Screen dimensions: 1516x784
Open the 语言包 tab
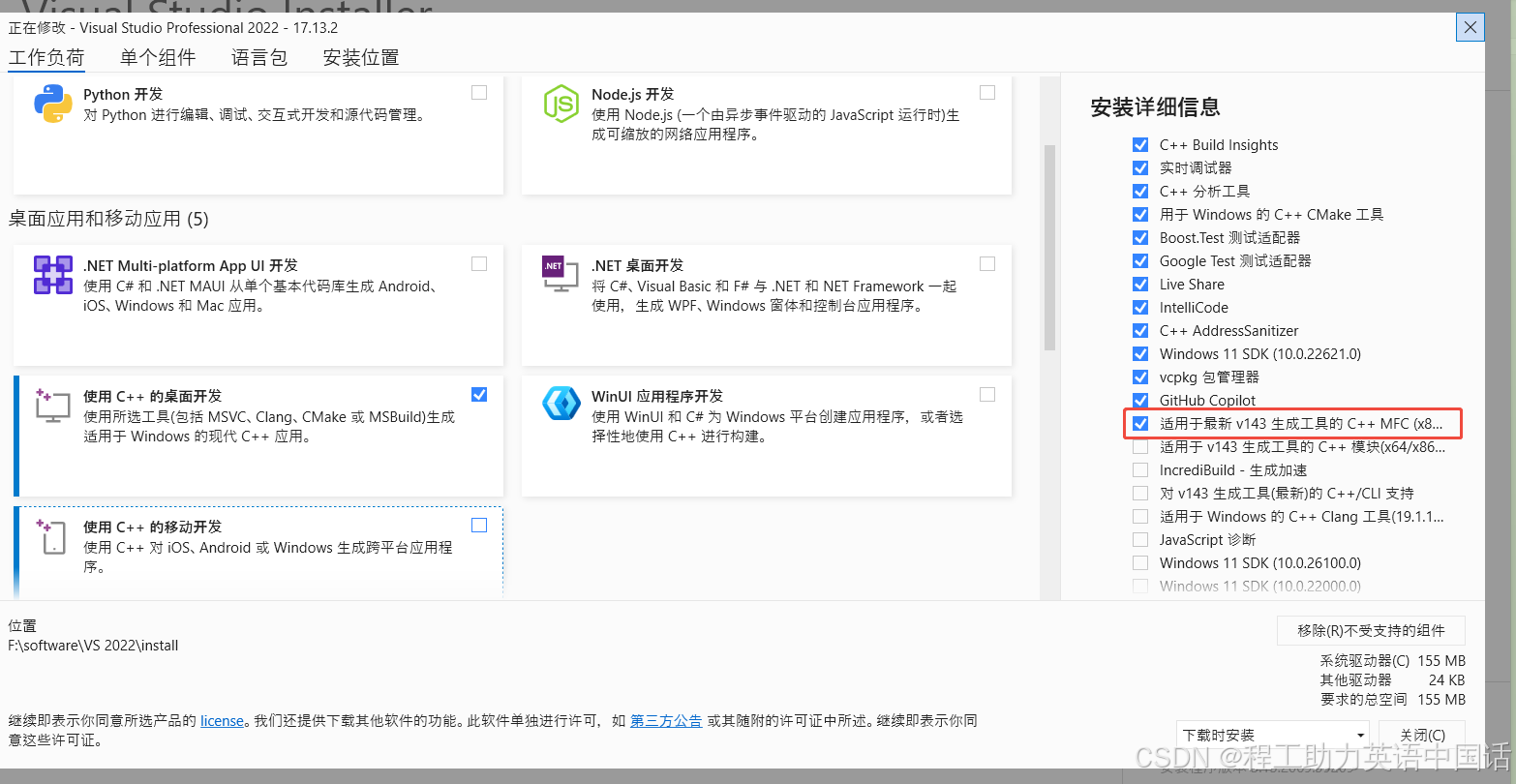coord(259,57)
